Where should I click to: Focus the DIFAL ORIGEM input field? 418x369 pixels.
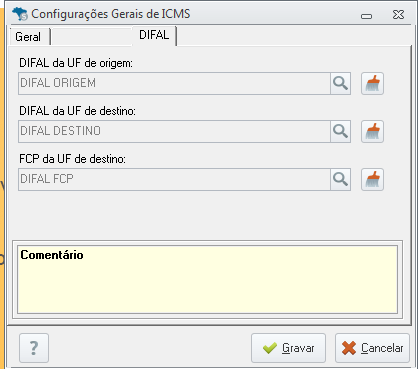pos(174,83)
